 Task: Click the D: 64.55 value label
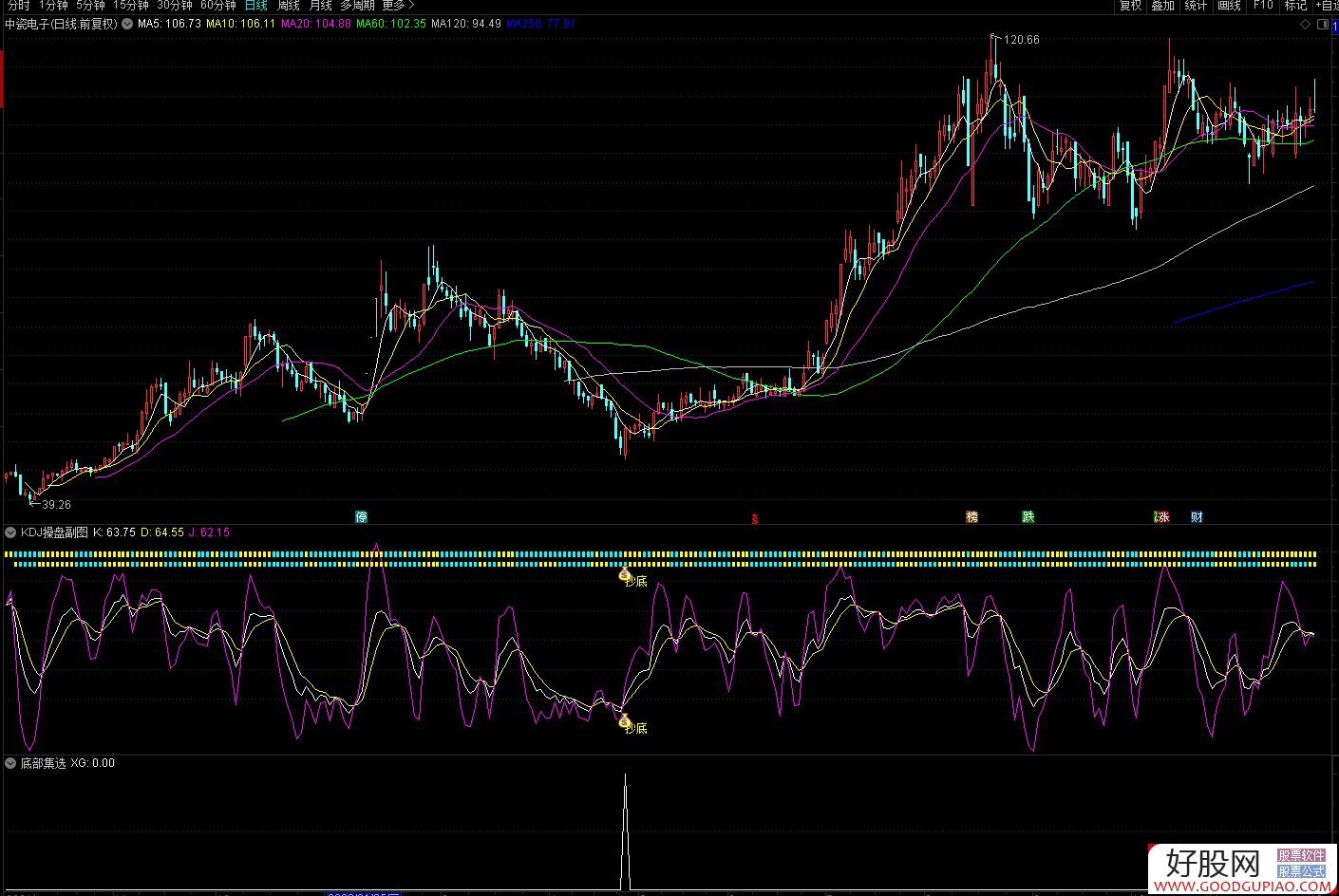tap(162, 532)
